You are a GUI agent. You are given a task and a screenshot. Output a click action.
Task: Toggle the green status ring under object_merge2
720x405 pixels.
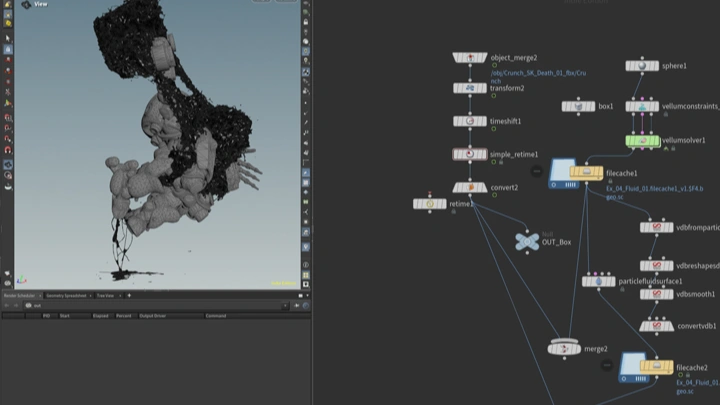(x=495, y=66)
